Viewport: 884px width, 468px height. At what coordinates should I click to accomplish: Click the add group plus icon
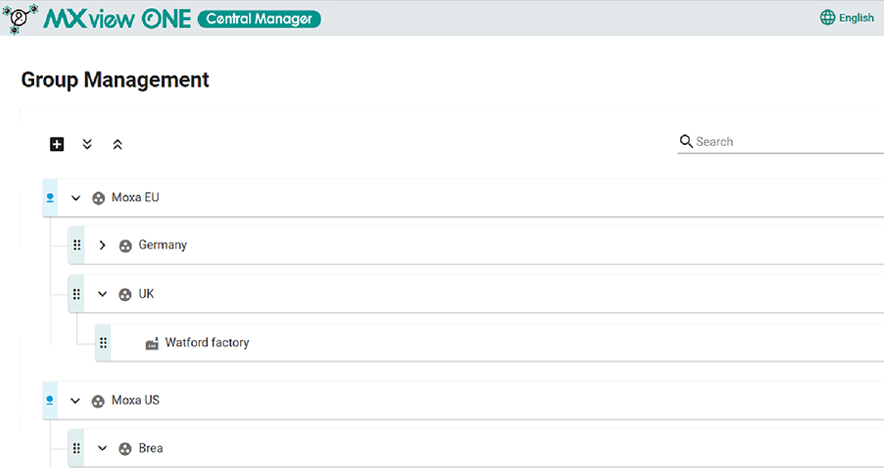coord(57,144)
